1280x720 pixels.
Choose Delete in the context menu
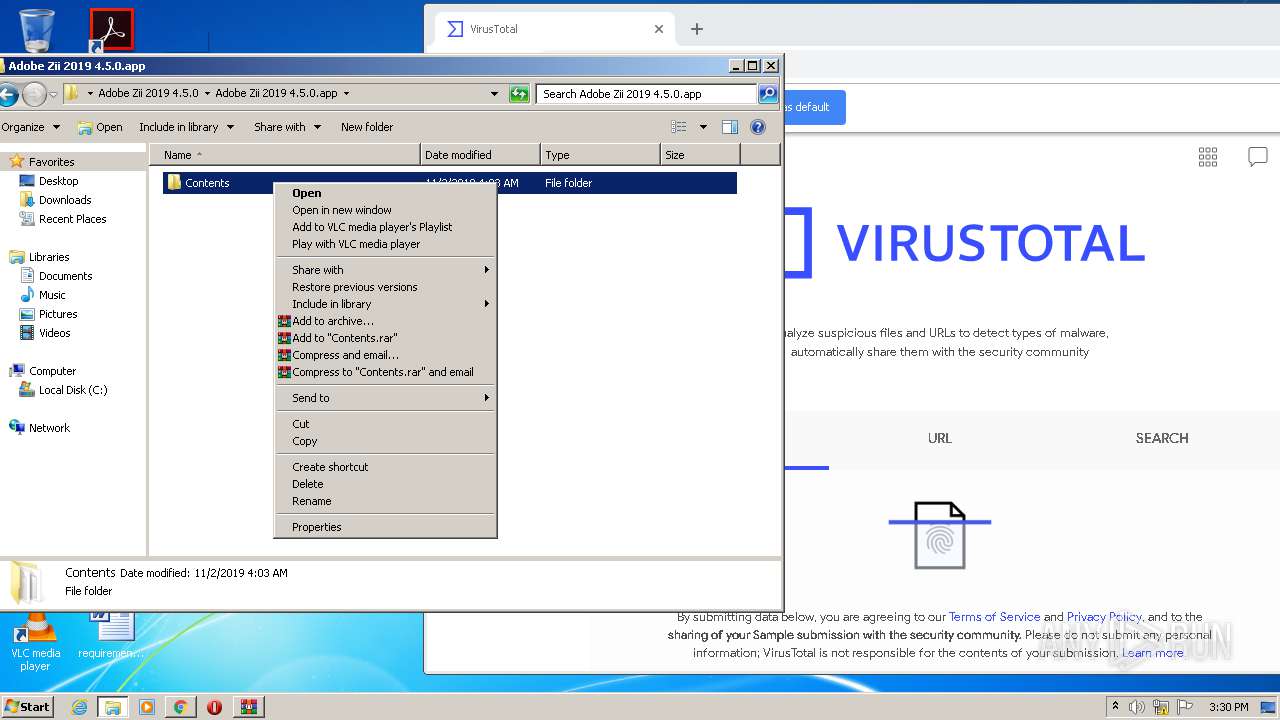(386, 484)
